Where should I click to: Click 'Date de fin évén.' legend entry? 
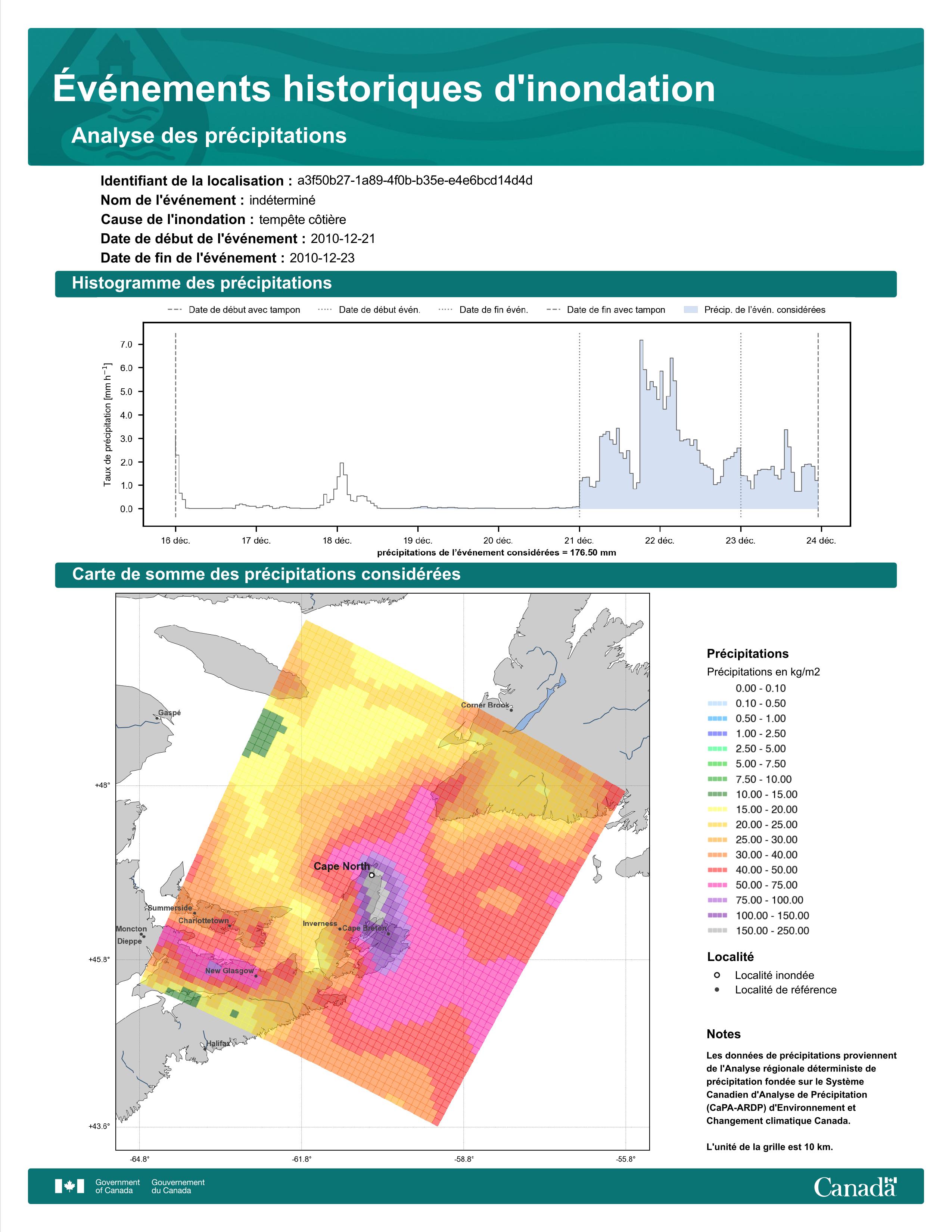point(483,310)
